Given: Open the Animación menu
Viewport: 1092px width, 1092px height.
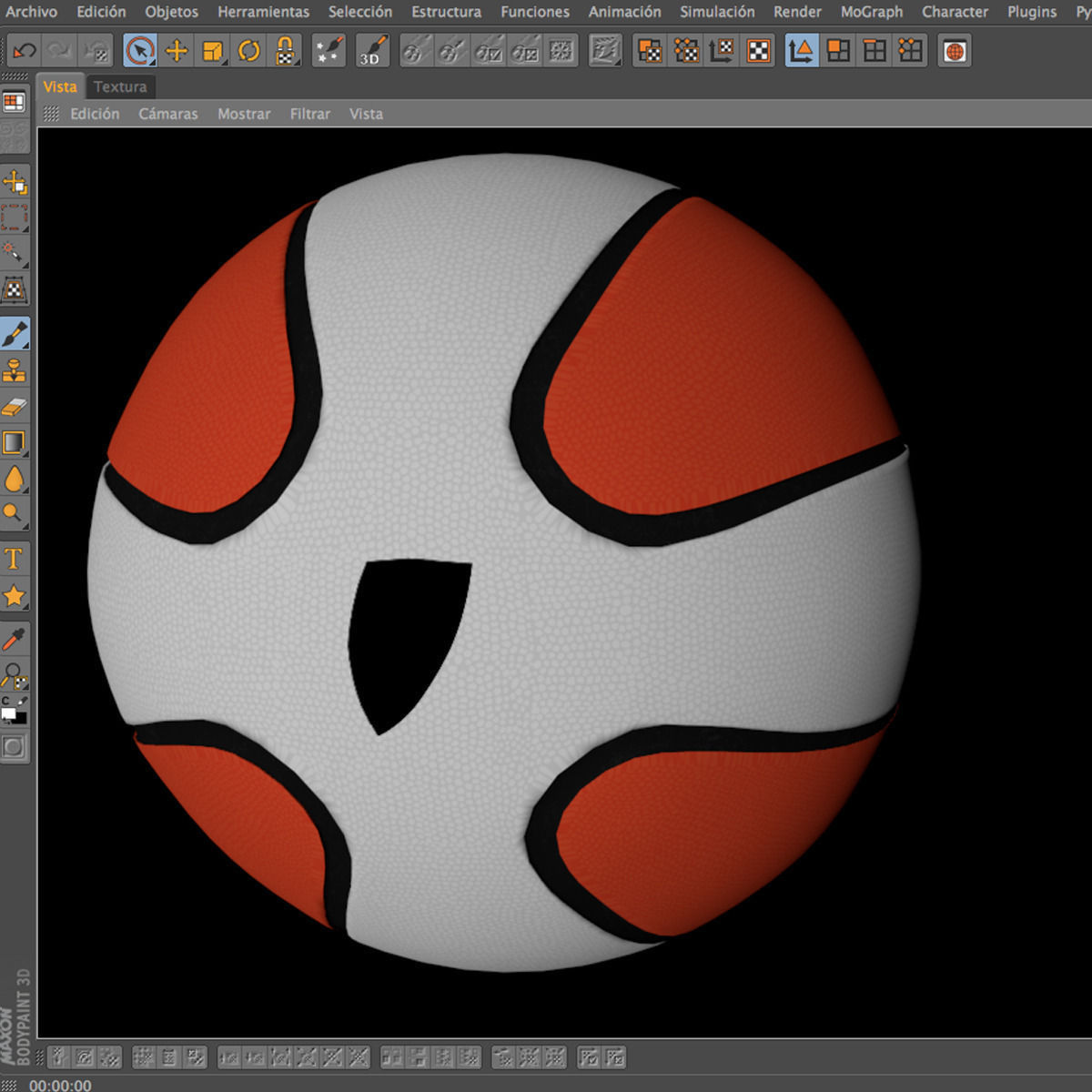Looking at the screenshot, I should (624, 12).
